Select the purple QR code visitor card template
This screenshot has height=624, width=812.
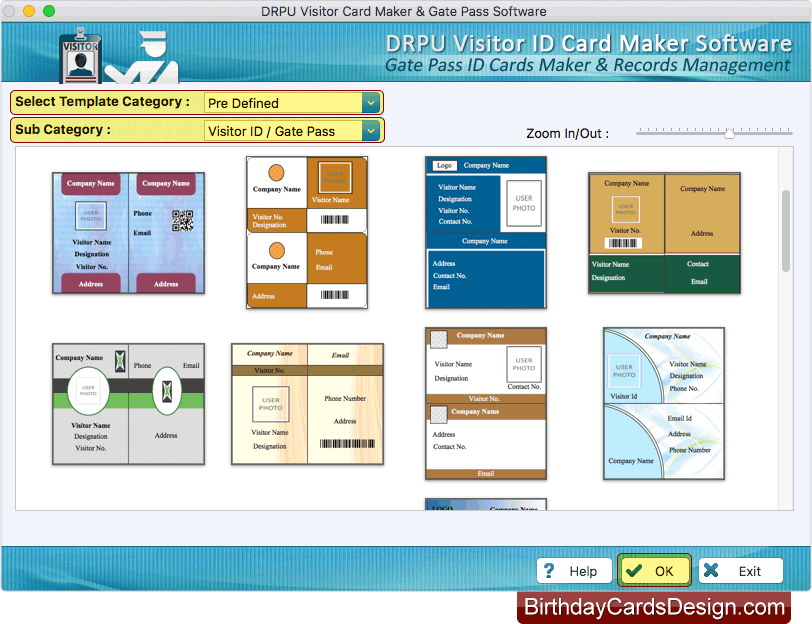click(x=128, y=233)
